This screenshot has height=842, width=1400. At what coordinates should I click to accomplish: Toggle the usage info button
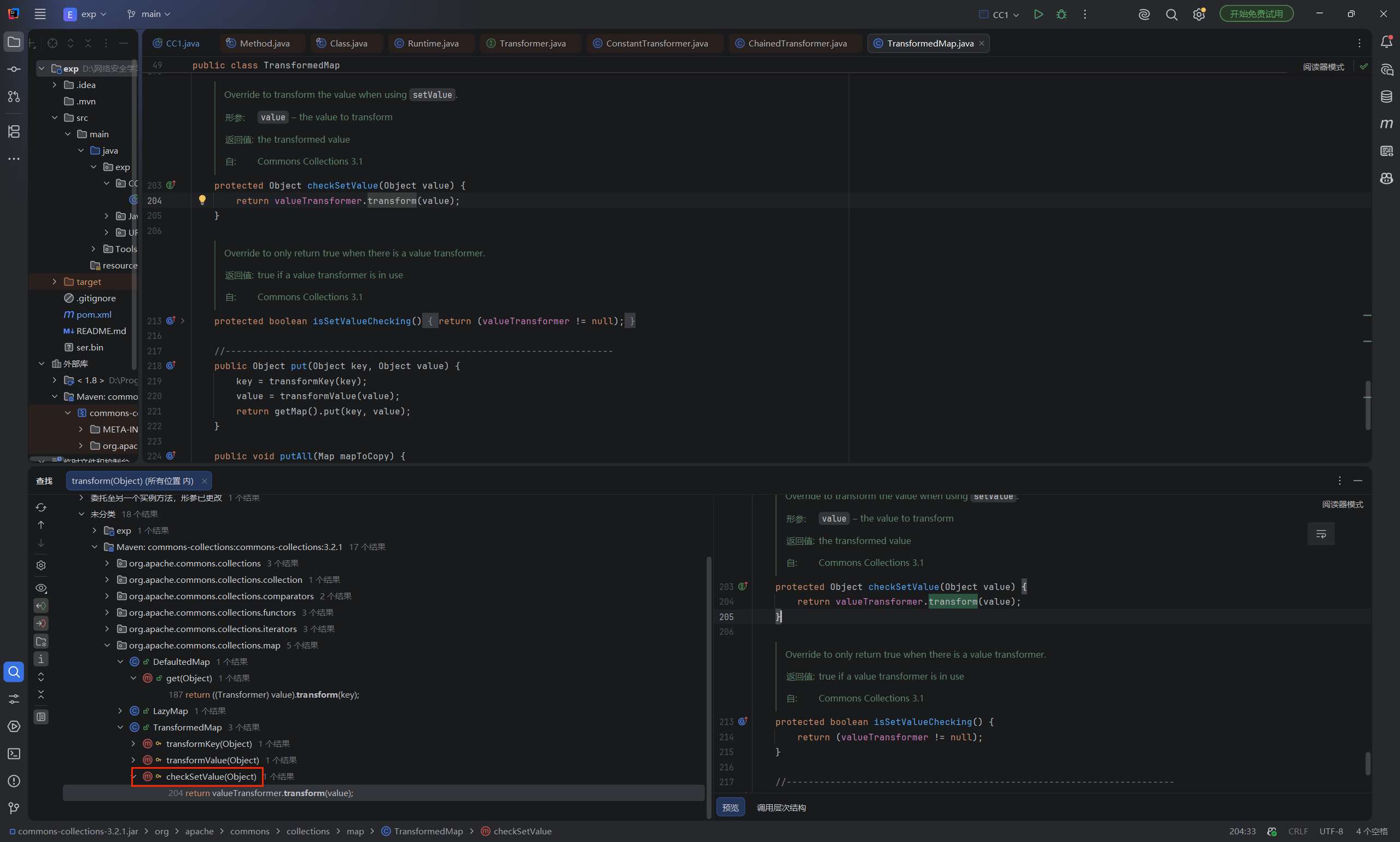[41, 659]
